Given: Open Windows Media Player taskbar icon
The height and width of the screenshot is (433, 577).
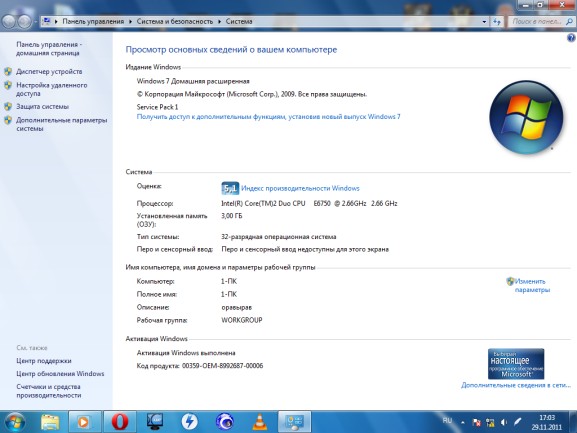Looking at the screenshot, I should [x=84, y=422].
